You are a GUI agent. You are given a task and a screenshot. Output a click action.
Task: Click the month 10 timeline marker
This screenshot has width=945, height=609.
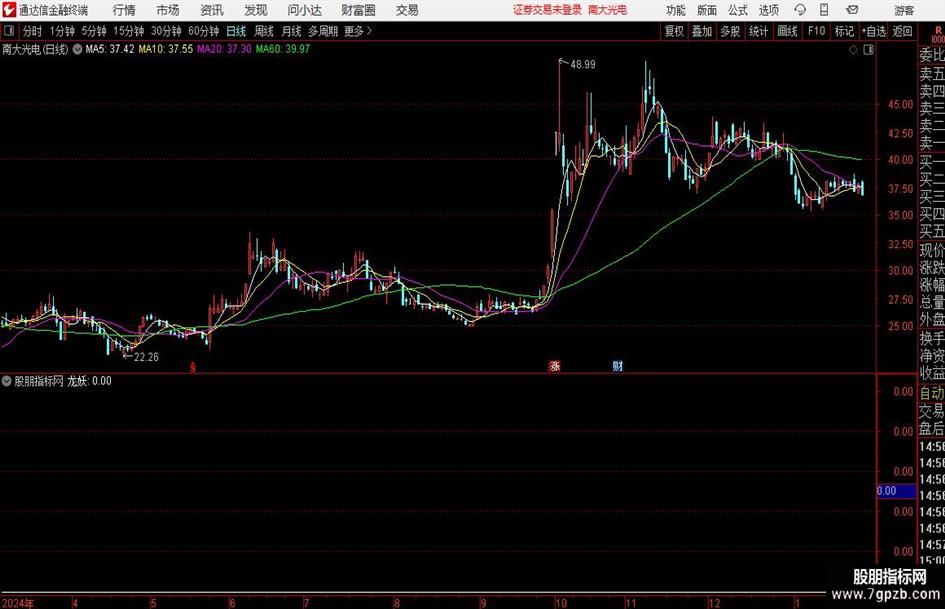[x=561, y=603]
